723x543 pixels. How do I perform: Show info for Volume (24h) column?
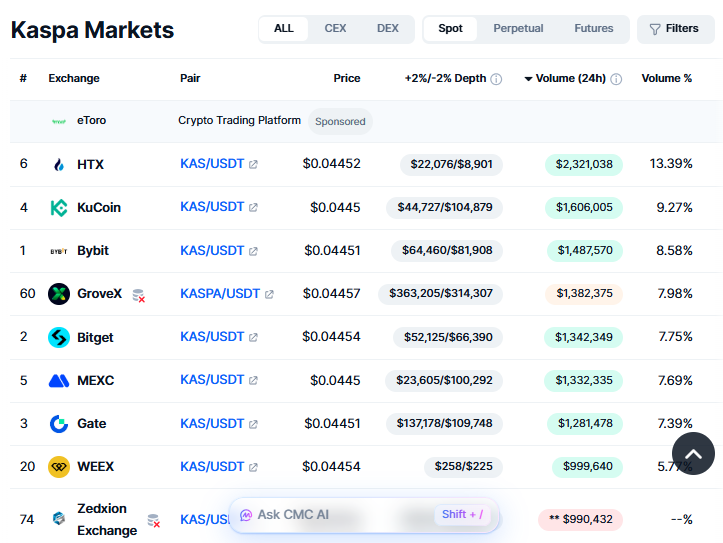616,79
